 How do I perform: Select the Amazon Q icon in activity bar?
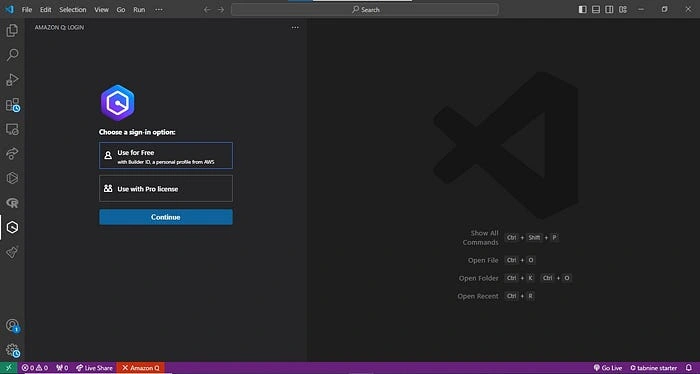(12, 227)
